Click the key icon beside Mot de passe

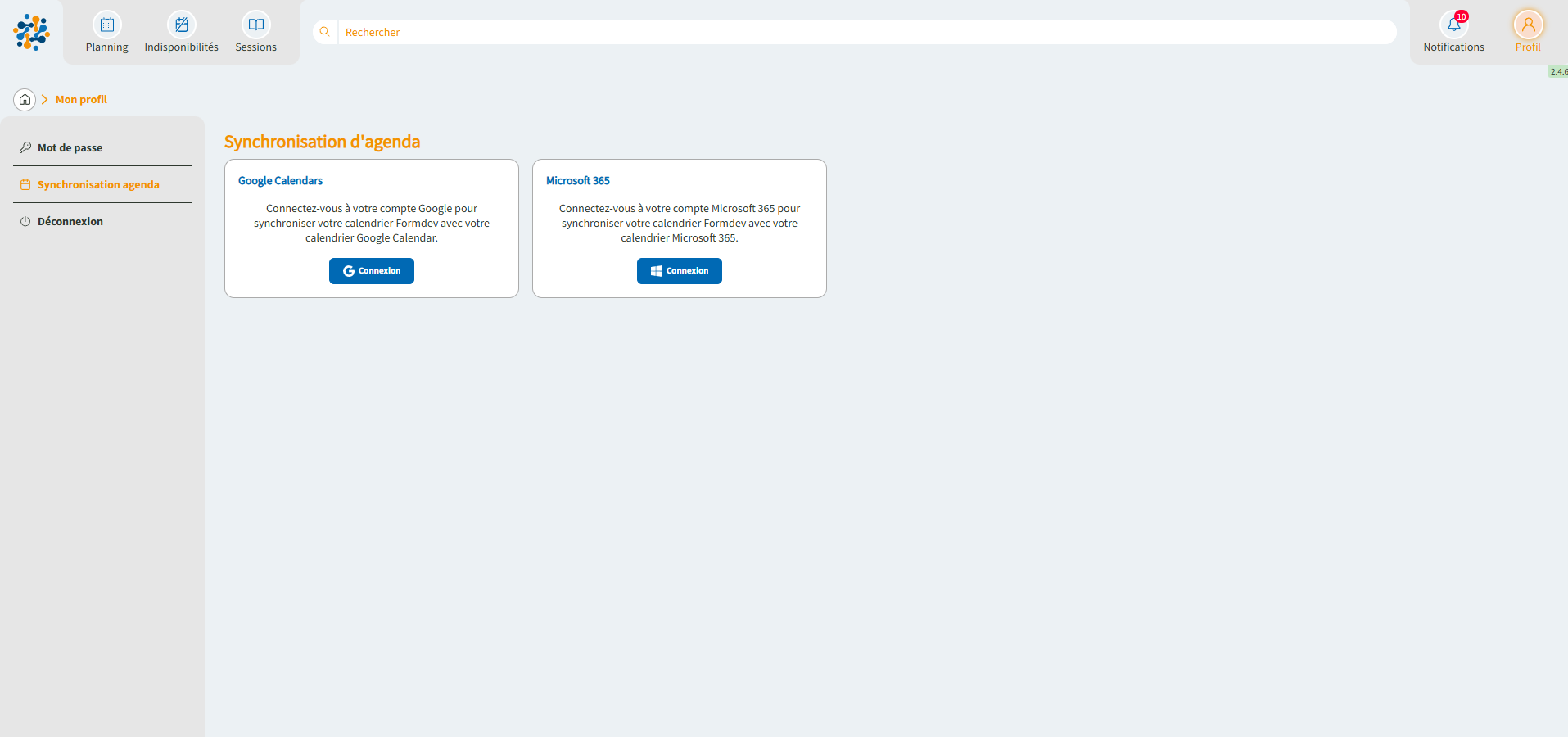pyautogui.click(x=25, y=147)
